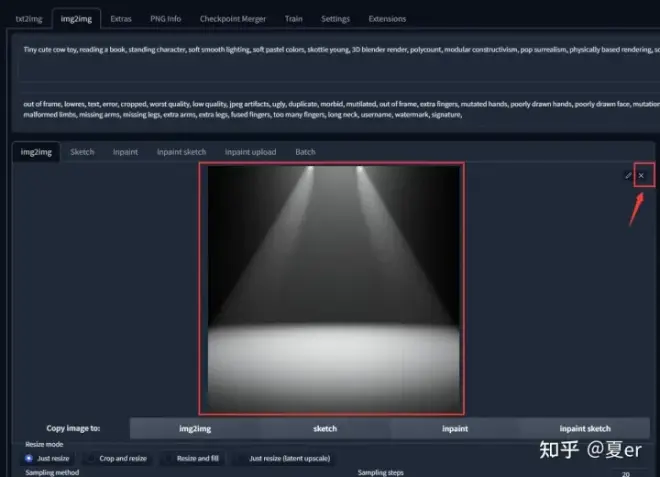Copy image to inpaint sketch button
The width and height of the screenshot is (660, 477).
click(x=585, y=429)
